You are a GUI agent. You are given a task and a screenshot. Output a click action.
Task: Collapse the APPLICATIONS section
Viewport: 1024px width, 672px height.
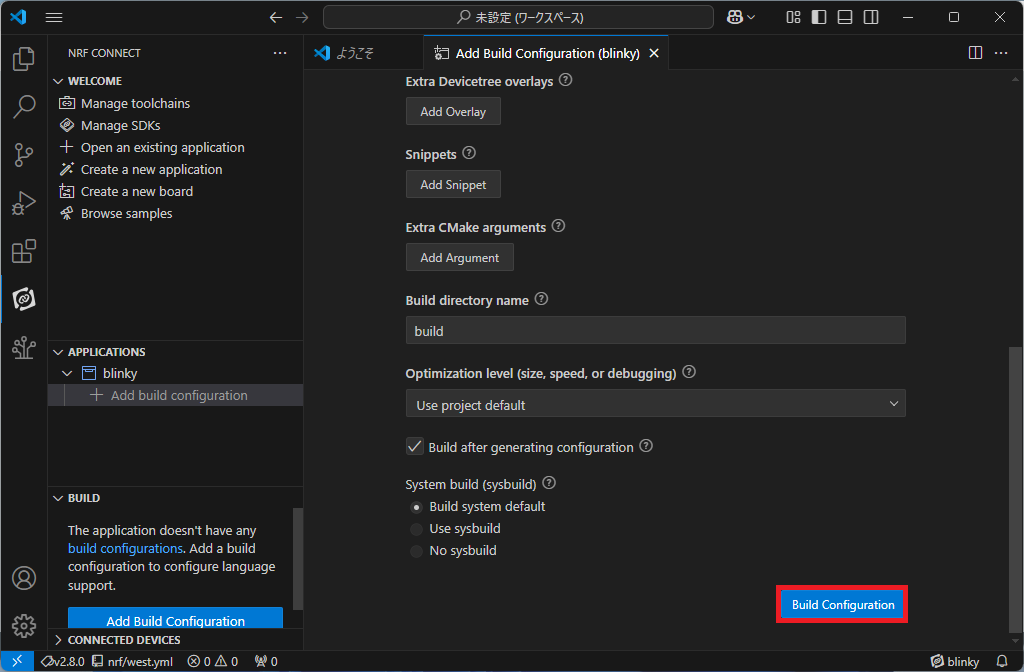pyautogui.click(x=58, y=352)
